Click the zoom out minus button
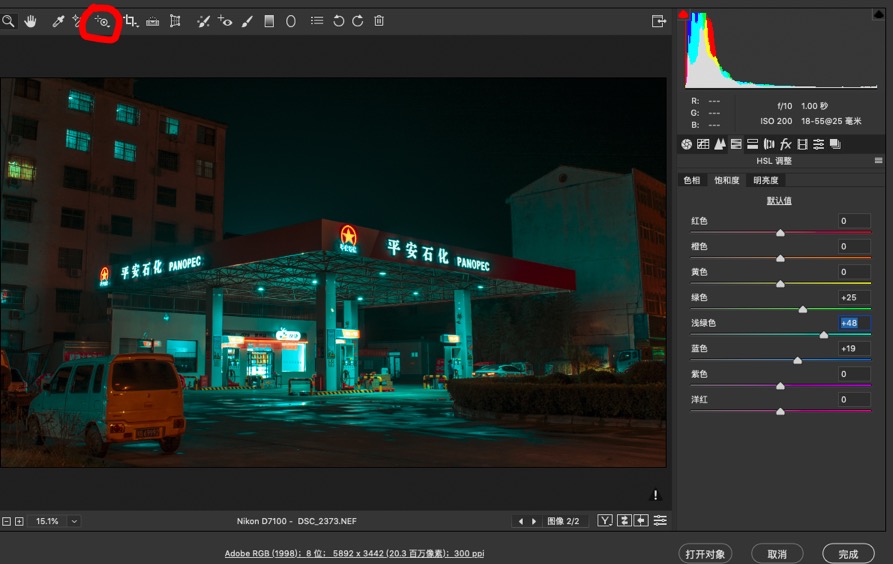The image size is (893, 564). tap(6, 521)
